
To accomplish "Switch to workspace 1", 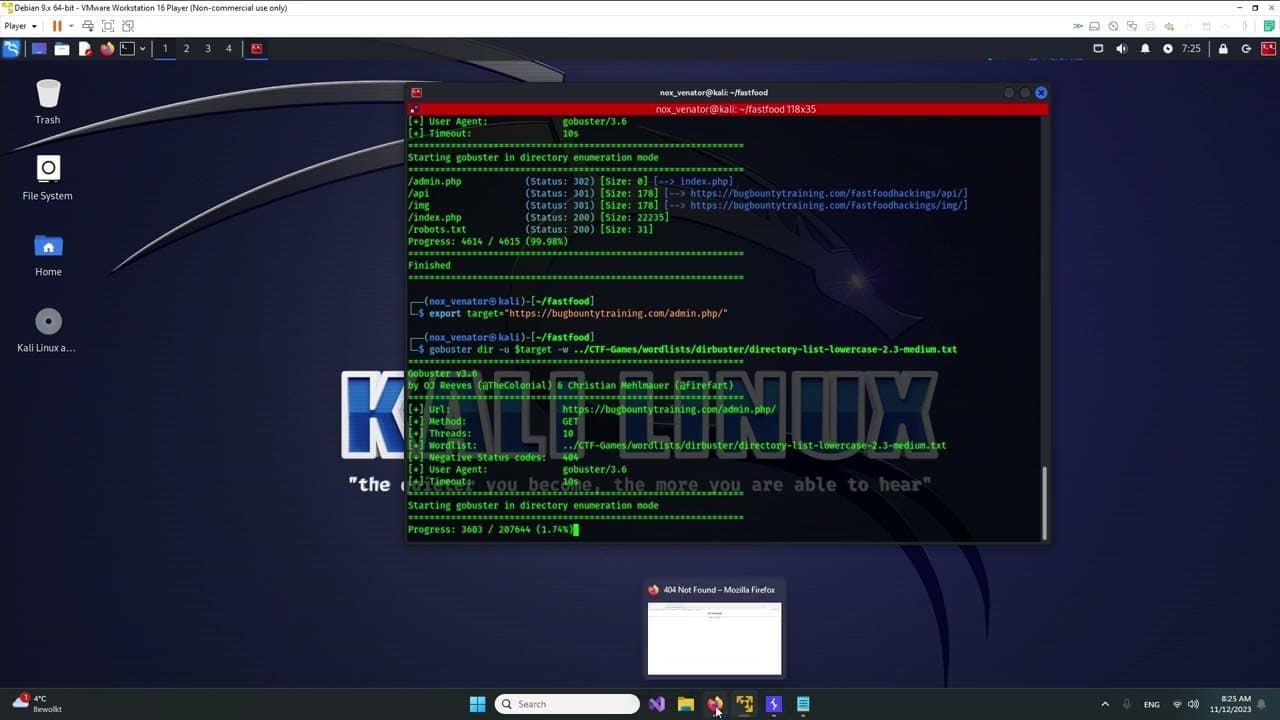I will point(165,48).
